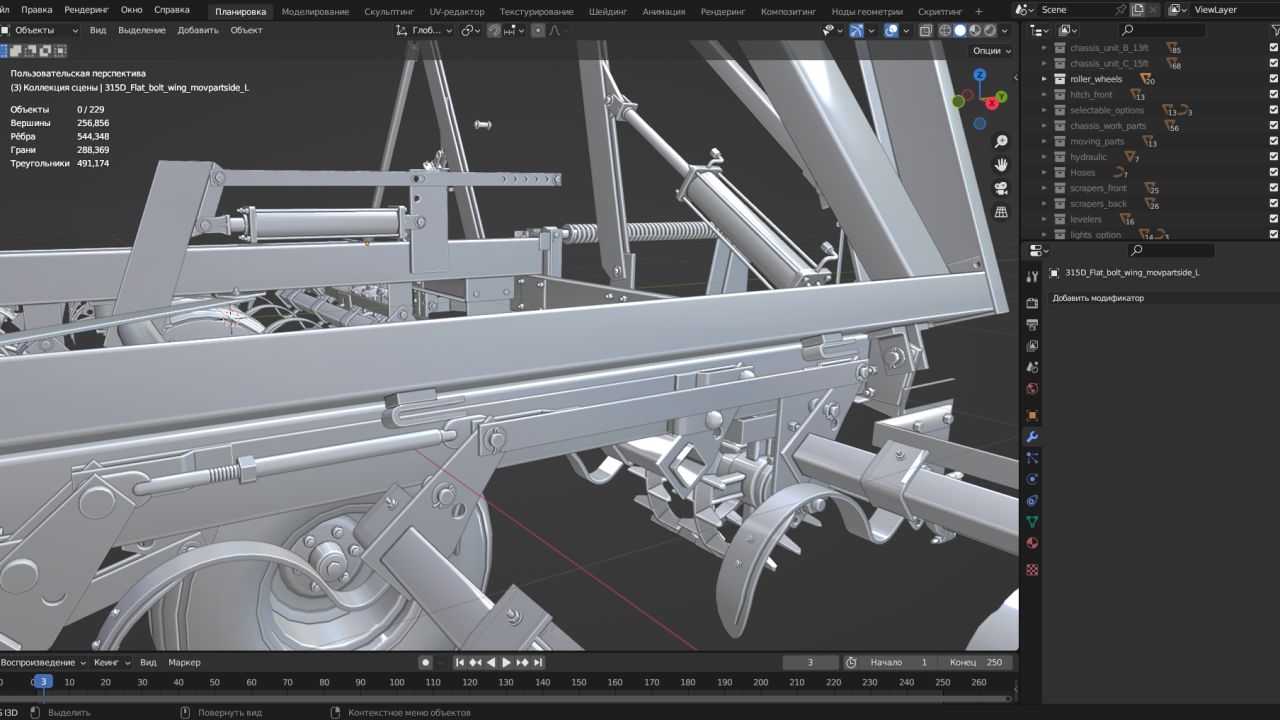Click the roller_wheels collection icon
This screenshot has height=720, width=1280.
click(1059, 79)
